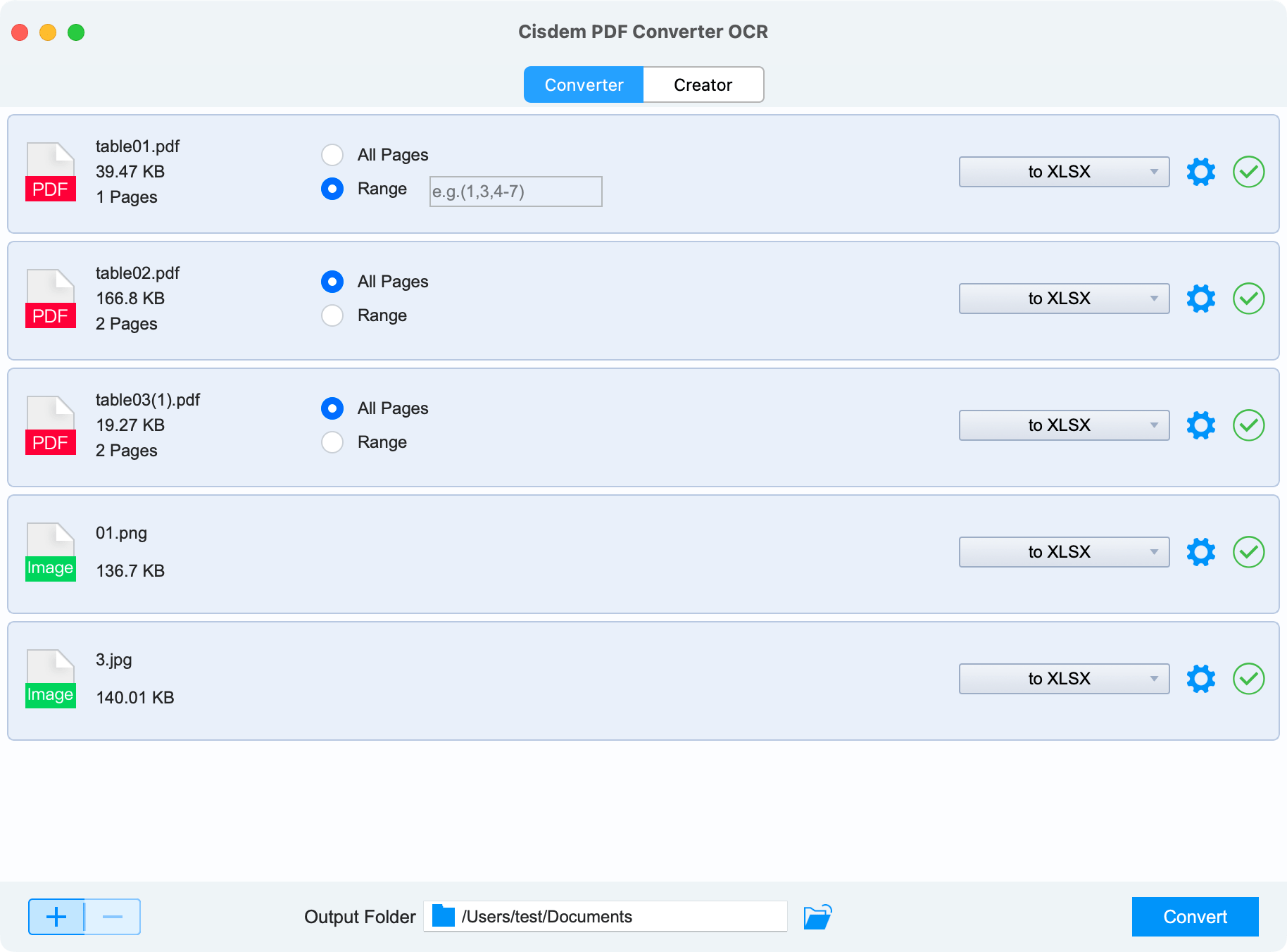Click the open folder icon near Output Folder
Viewport: 1287px width, 952px height.
click(x=817, y=916)
